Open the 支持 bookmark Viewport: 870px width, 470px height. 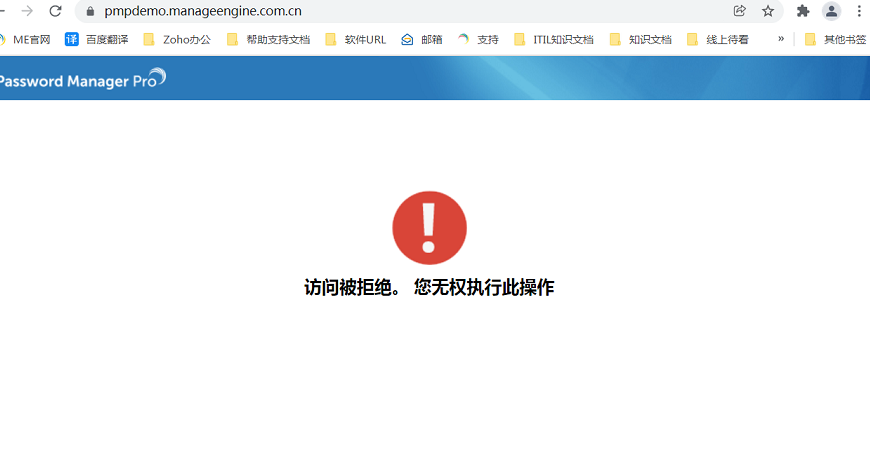(478, 39)
